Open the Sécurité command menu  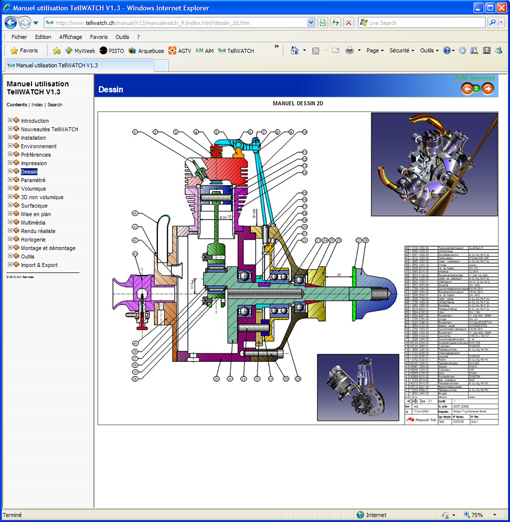402,51
